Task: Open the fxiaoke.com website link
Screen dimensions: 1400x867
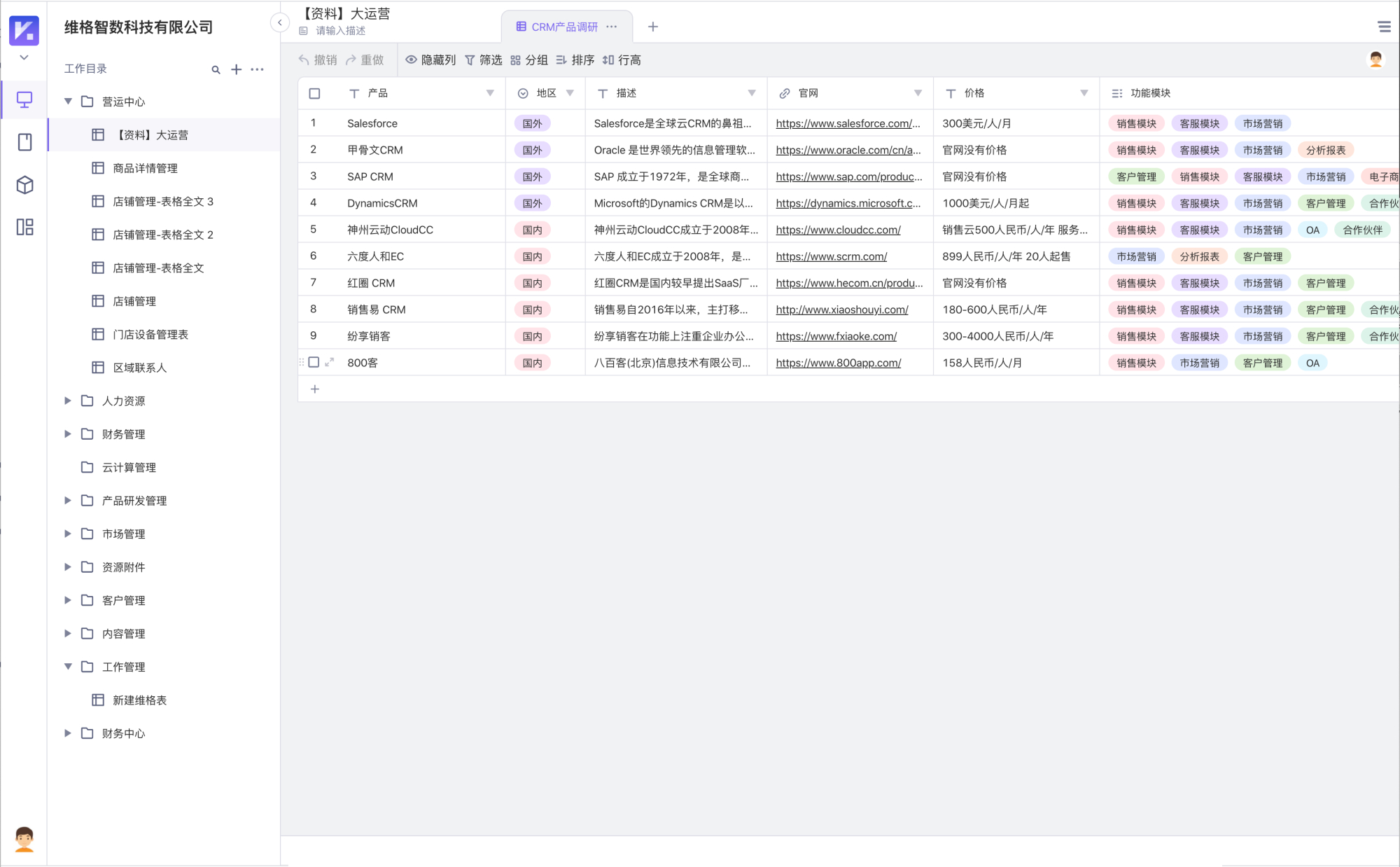Action: 836,336
